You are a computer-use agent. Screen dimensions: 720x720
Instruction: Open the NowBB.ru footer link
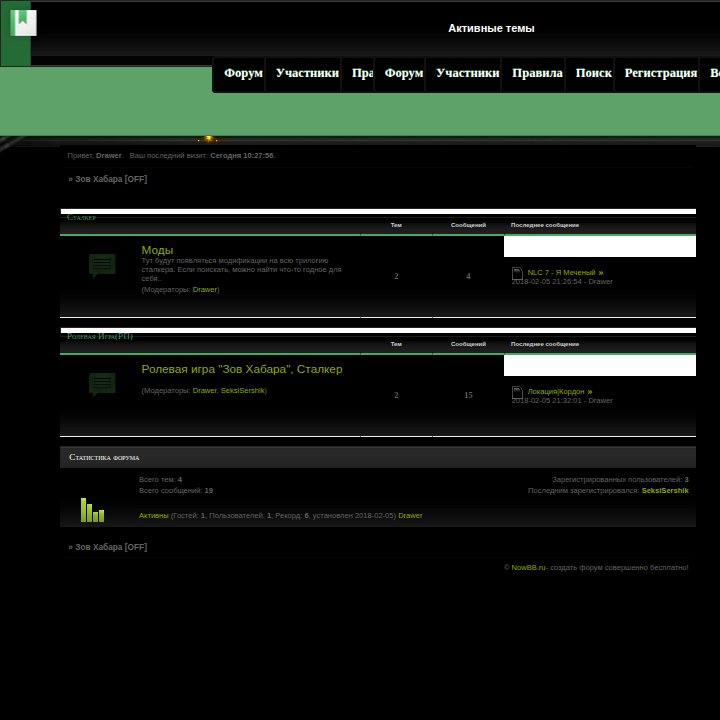[528, 568]
